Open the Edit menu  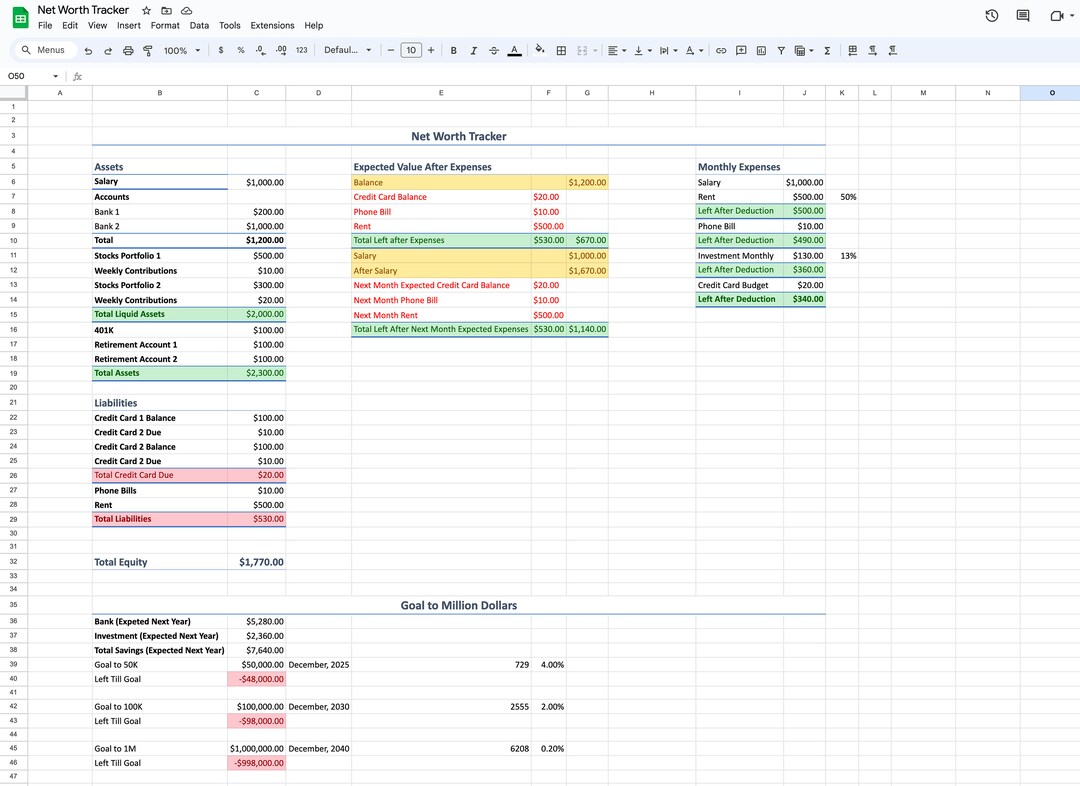(x=70, y=25)
